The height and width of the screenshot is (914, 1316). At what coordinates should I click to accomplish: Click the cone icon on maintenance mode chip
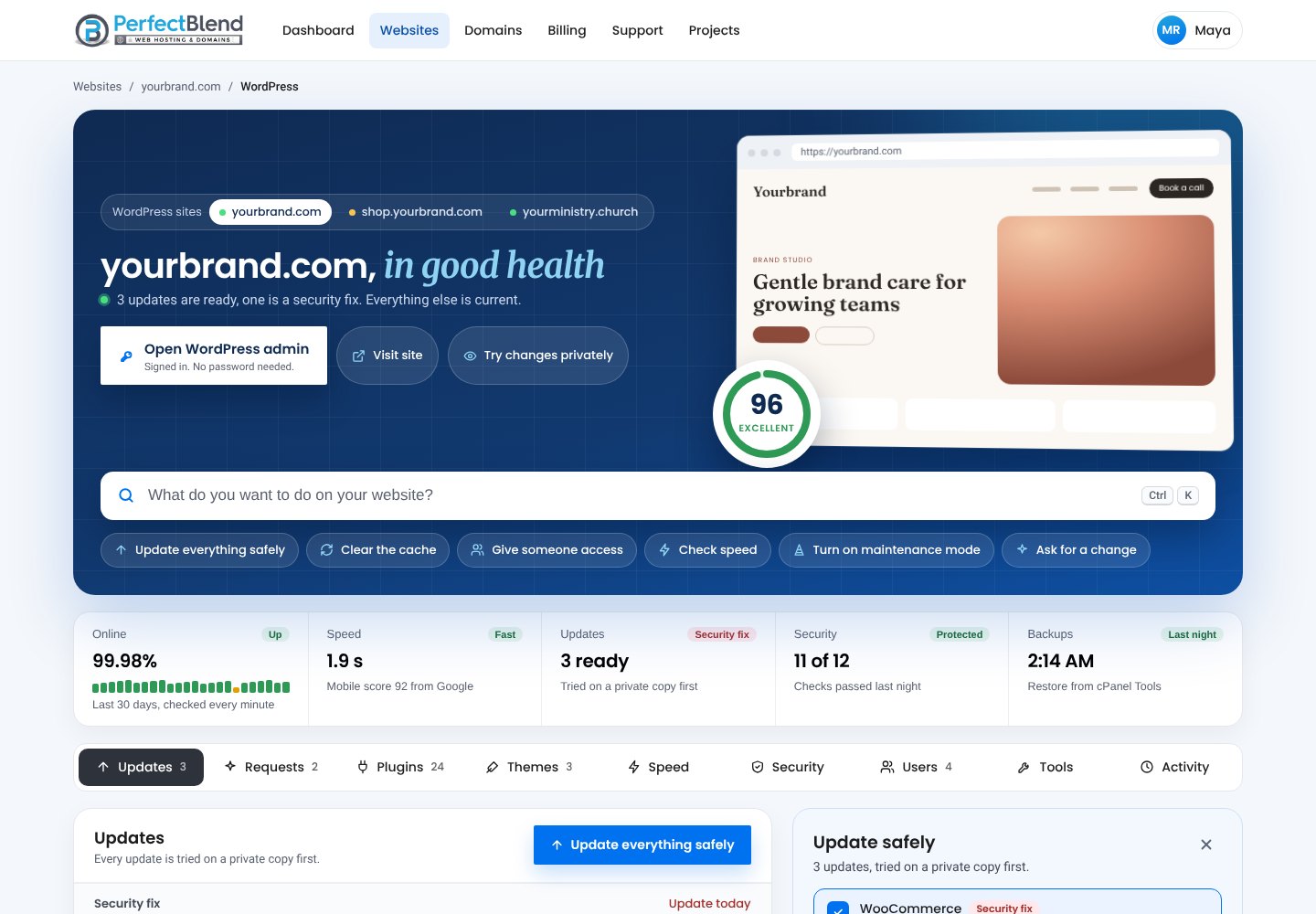(799, 550)
